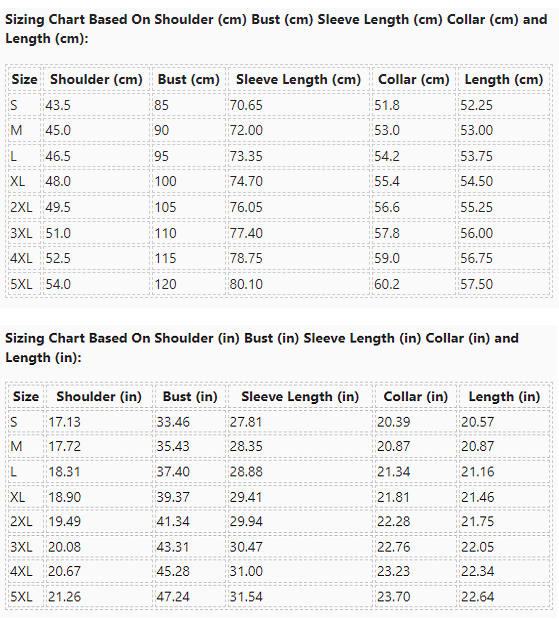Select the 17.13 shoulder inch value
Image resolution: width=559 pixels, height=620 pixels.
pyautogui.click(x=64, y=422)
